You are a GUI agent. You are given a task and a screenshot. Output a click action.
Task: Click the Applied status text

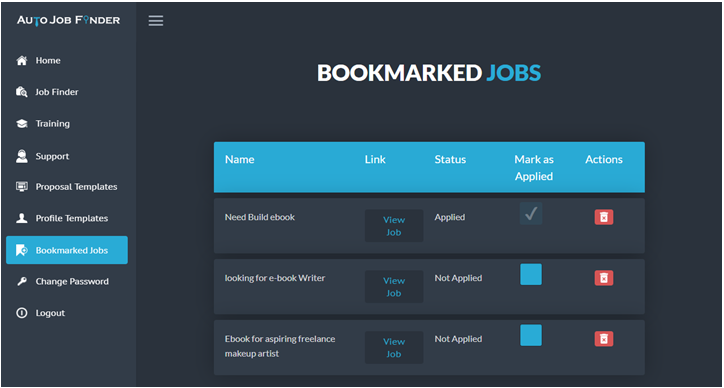[x=450, y=217]
